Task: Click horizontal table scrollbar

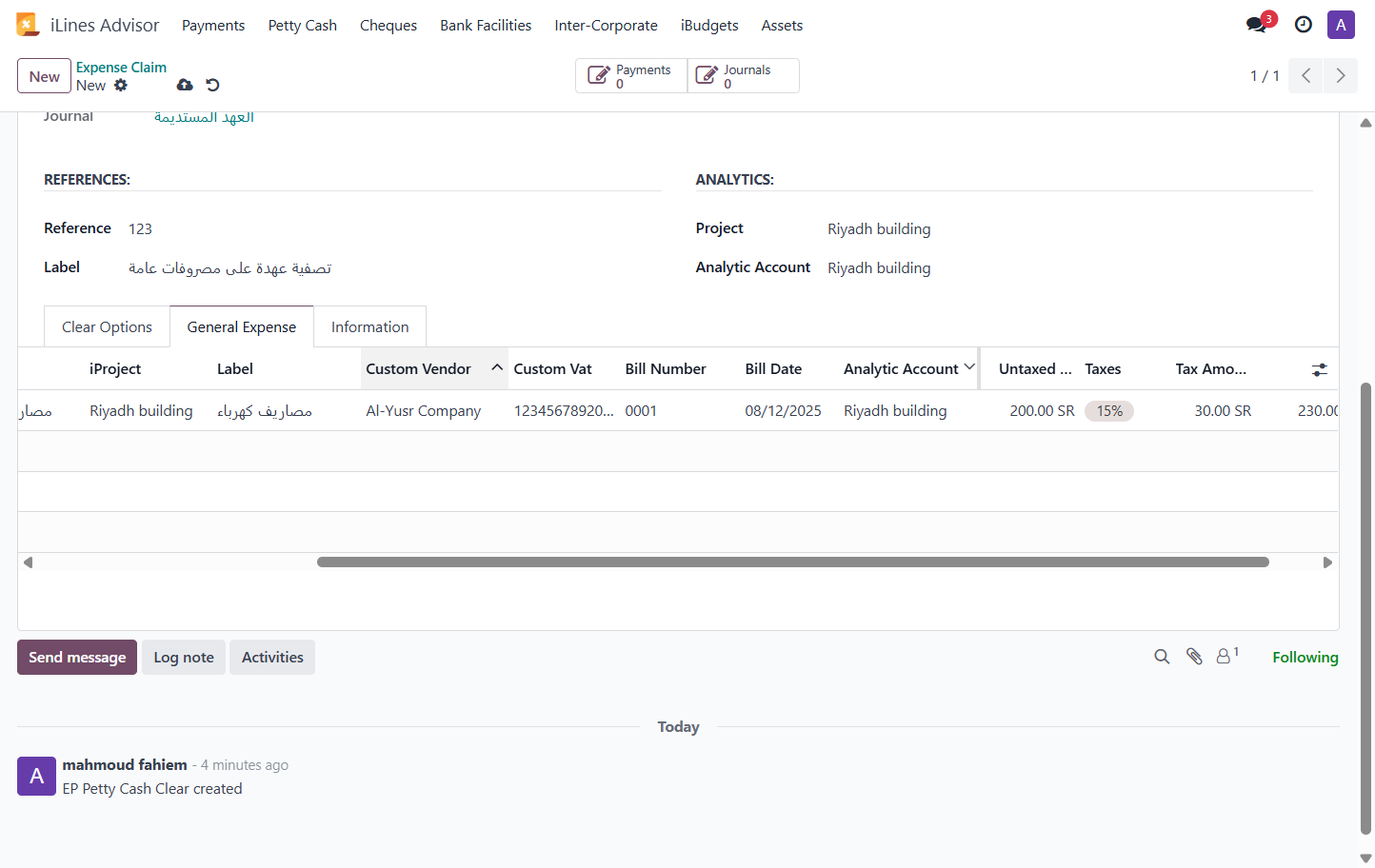Action: click(792, 562)
